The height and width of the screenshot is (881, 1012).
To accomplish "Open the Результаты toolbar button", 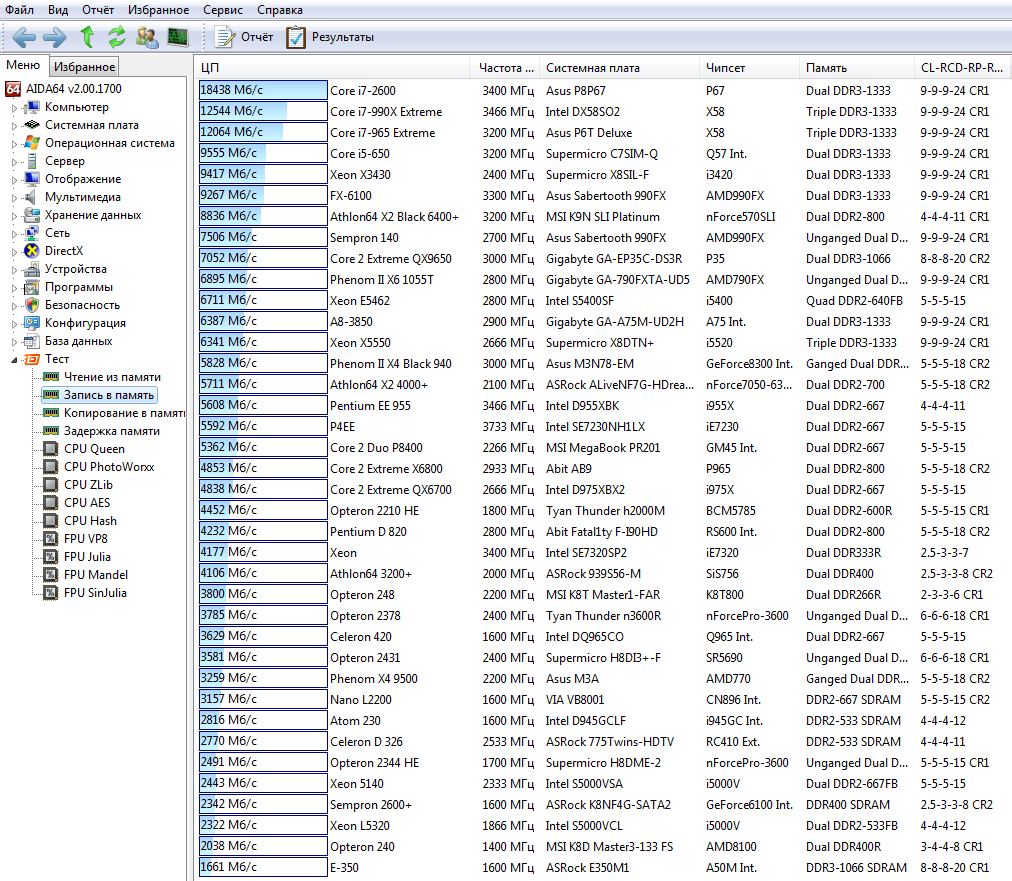I will tap(330, 37).
